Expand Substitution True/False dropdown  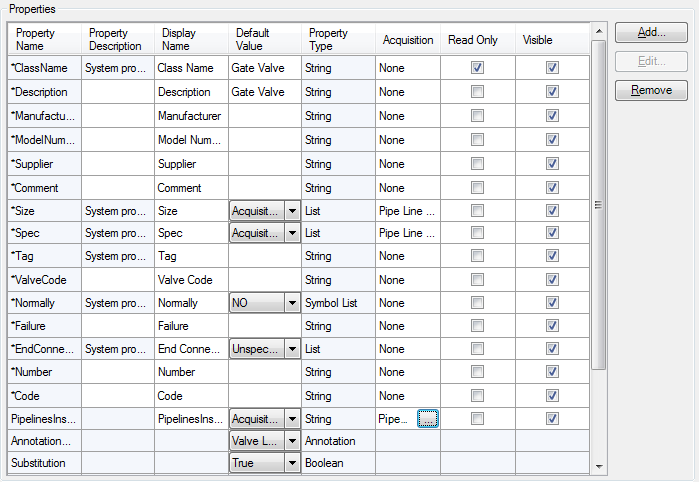click(292, 464)
